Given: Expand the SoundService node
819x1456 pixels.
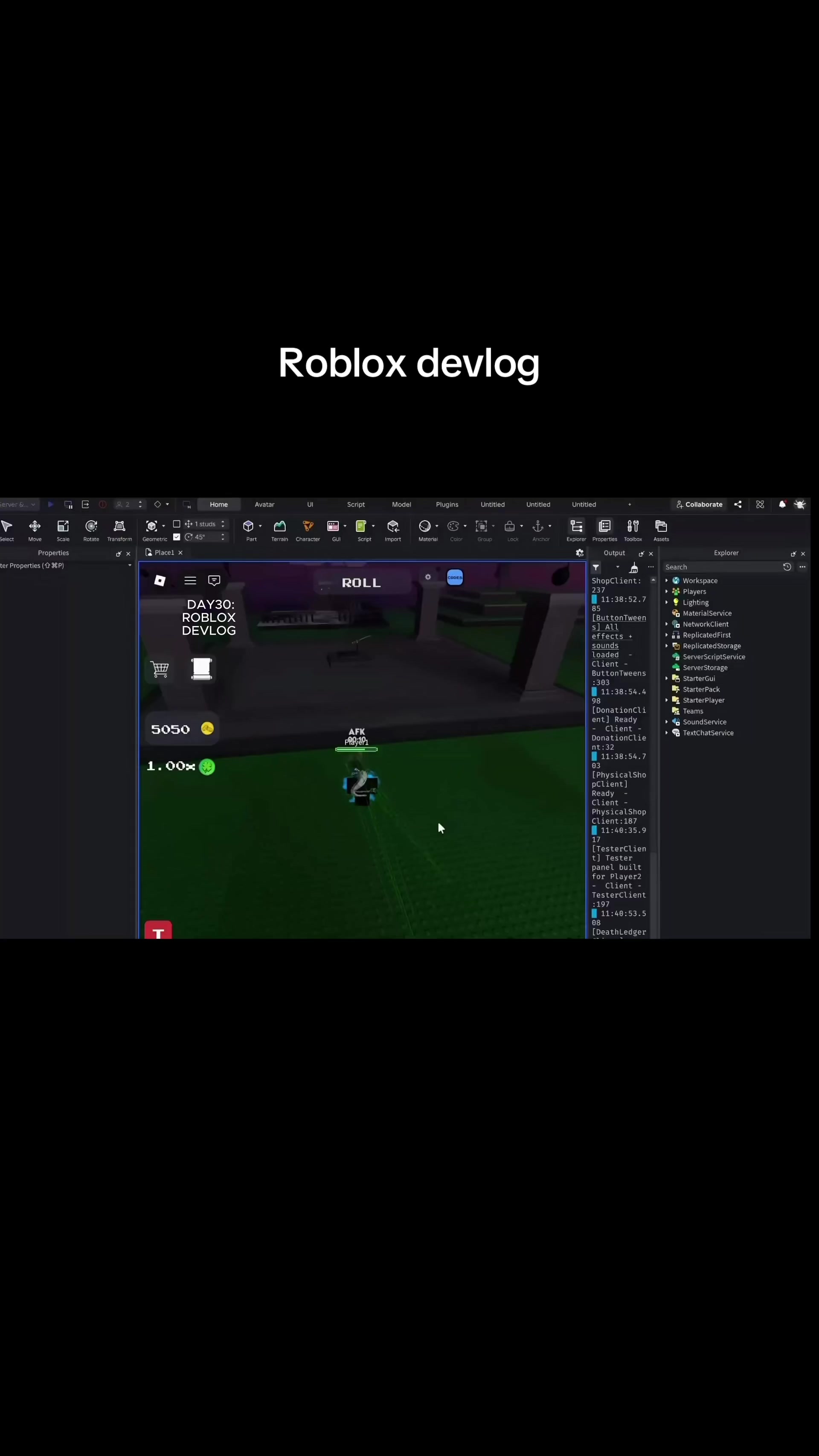Looking at the screenshot, I should (666, 722).
